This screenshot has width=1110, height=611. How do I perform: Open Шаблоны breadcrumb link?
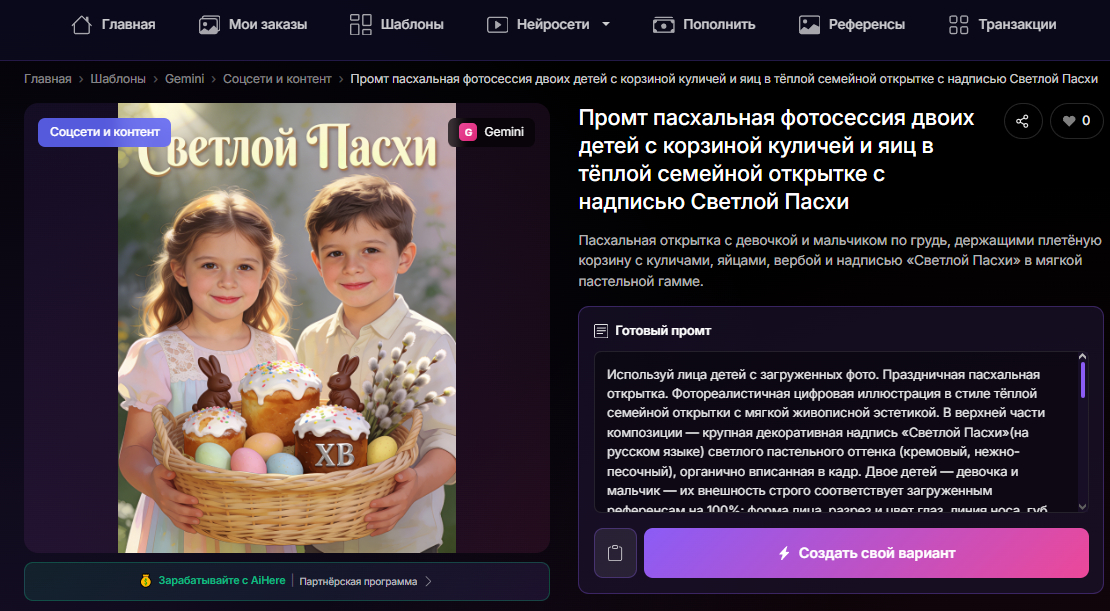(118, 79)
